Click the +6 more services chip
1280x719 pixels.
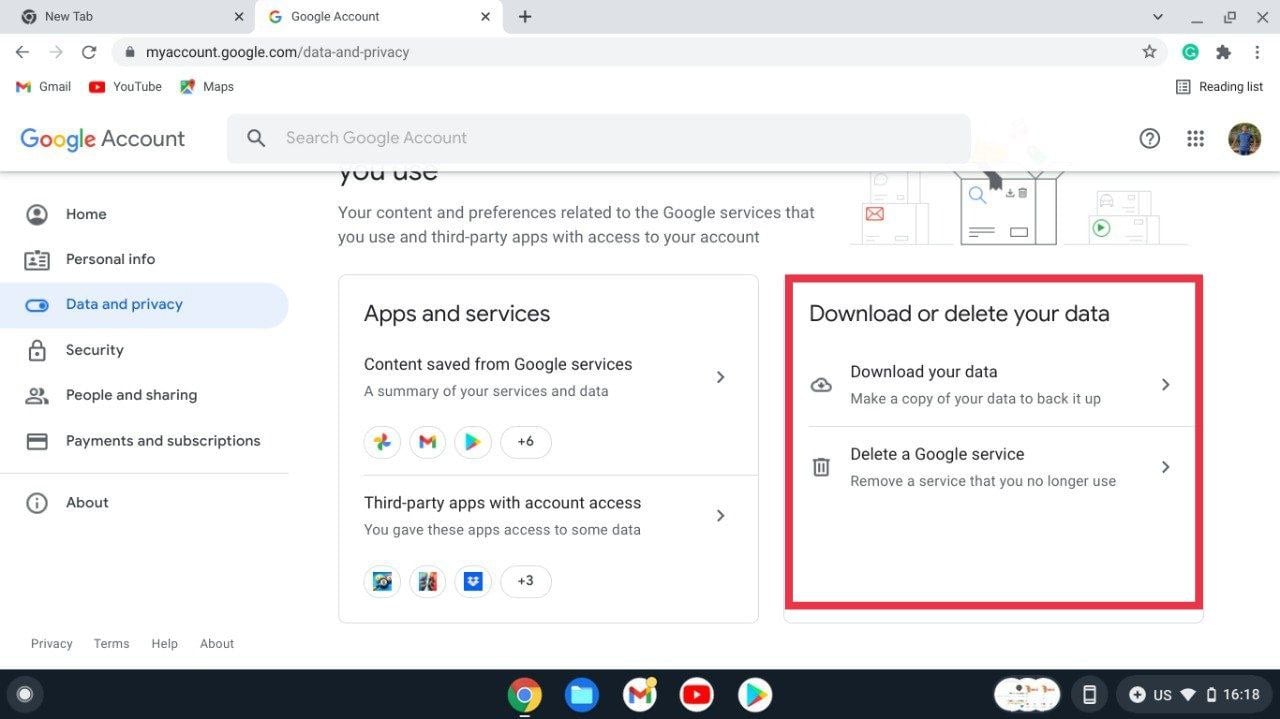(x=526, y=442)
